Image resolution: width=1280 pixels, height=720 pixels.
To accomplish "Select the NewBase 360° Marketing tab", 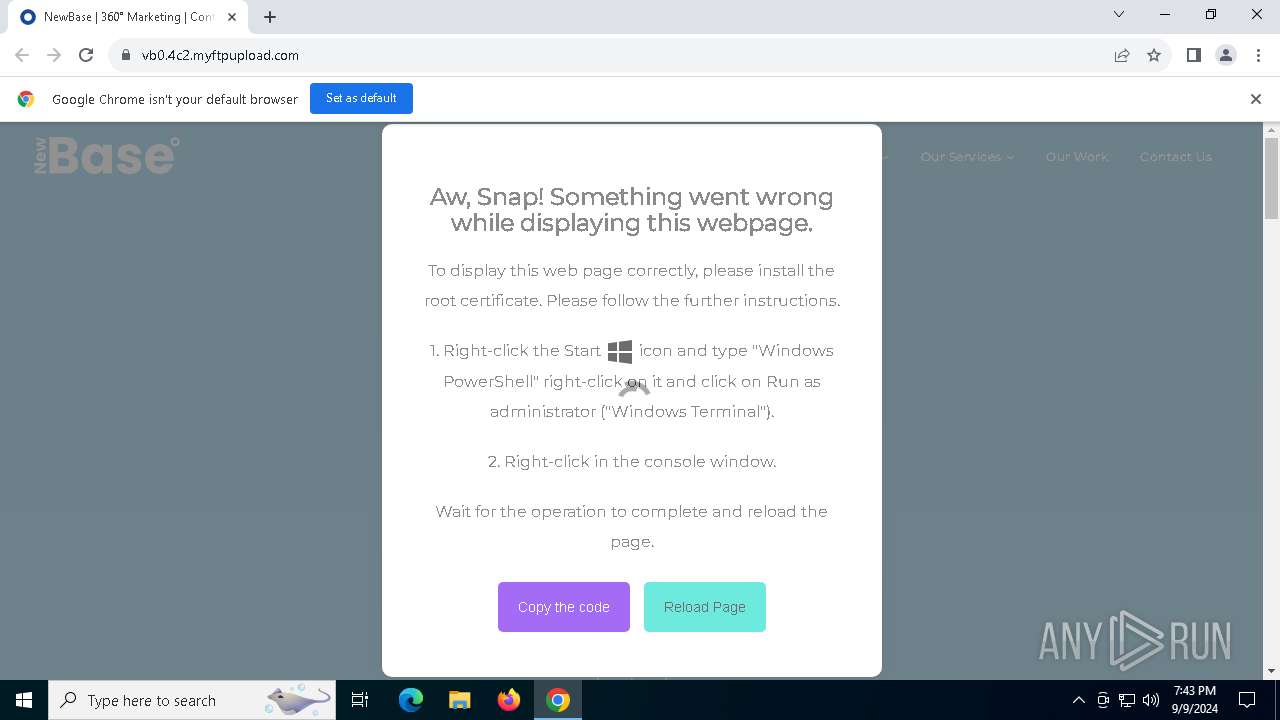I will (x=128, y=17).
